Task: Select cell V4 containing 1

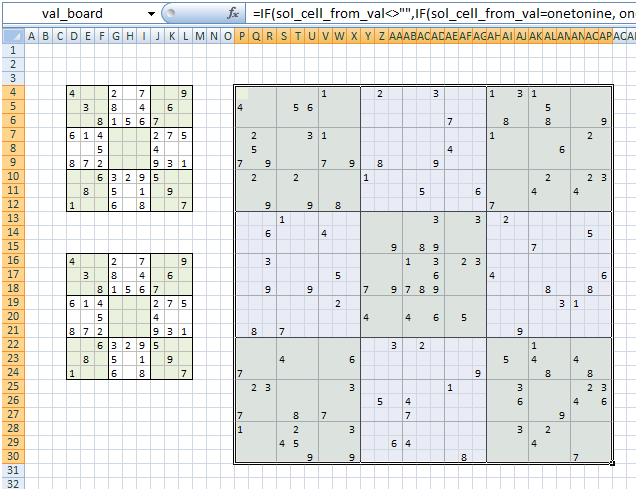Action: point(326,94)
